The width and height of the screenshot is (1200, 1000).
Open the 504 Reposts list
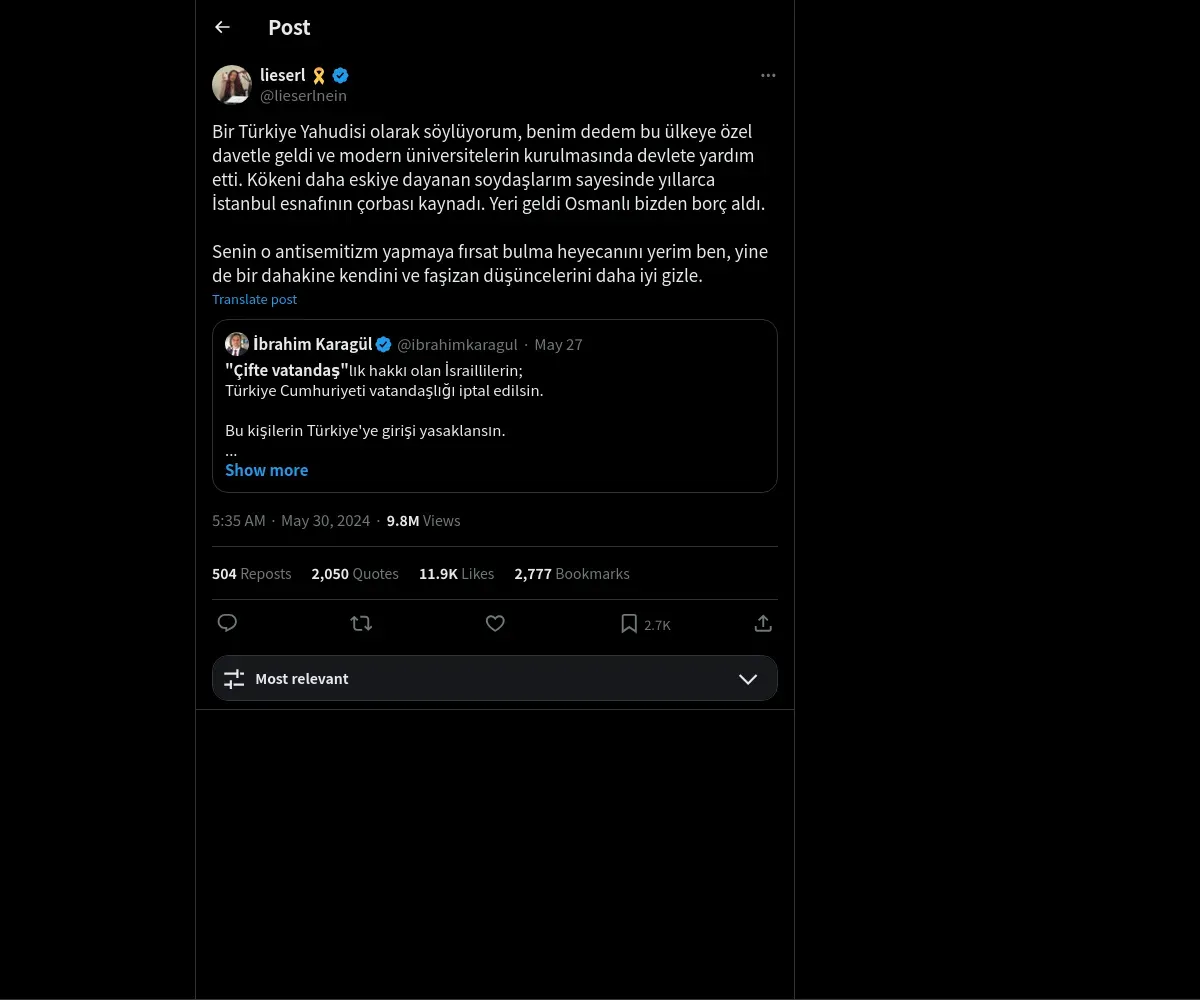[252, 574]
